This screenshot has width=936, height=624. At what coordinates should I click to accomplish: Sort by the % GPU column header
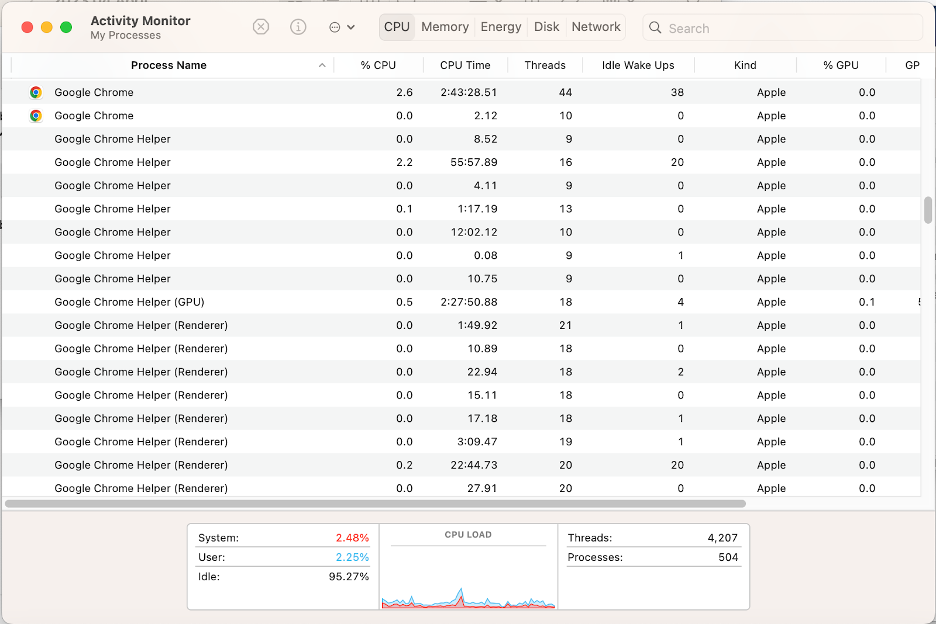point(840,65)
